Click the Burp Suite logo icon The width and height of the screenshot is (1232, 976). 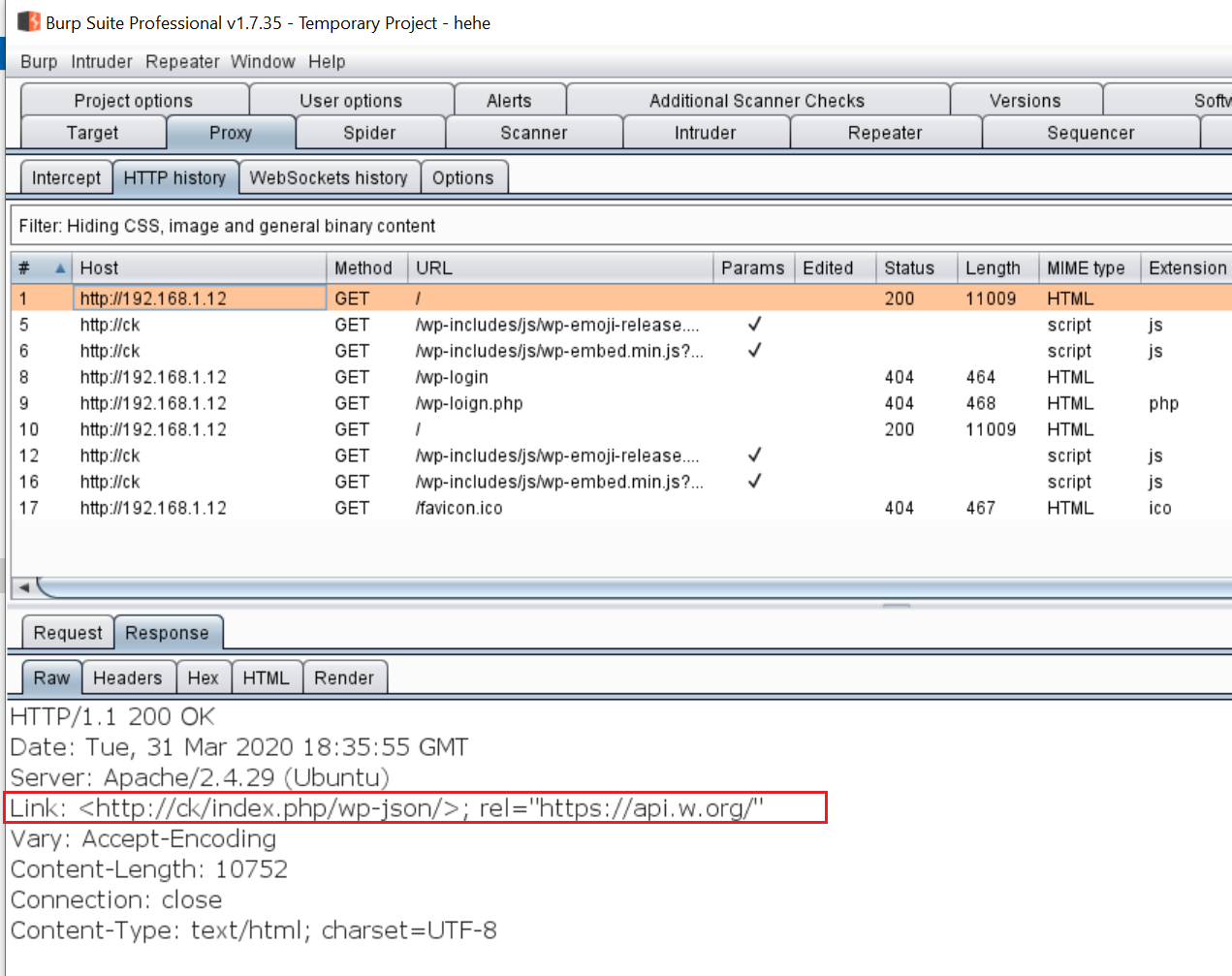[x=28, y=21]
